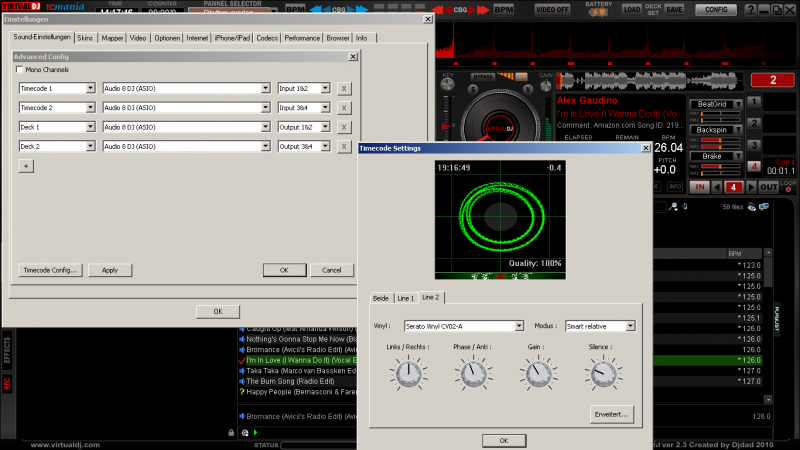Switch to the Mapper tab

coord(112,38)
